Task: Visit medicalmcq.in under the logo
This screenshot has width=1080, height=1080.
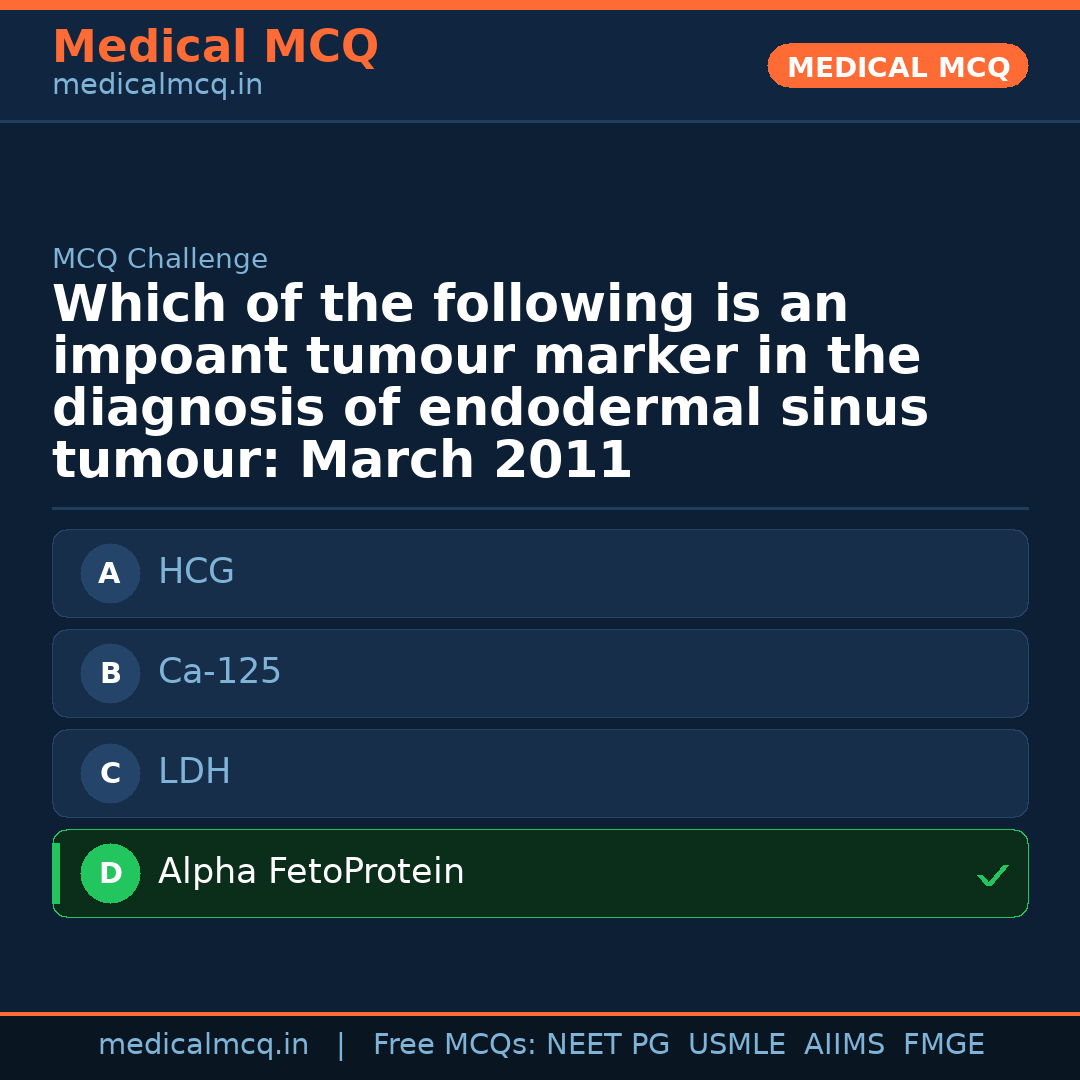Action: (156, 84)
